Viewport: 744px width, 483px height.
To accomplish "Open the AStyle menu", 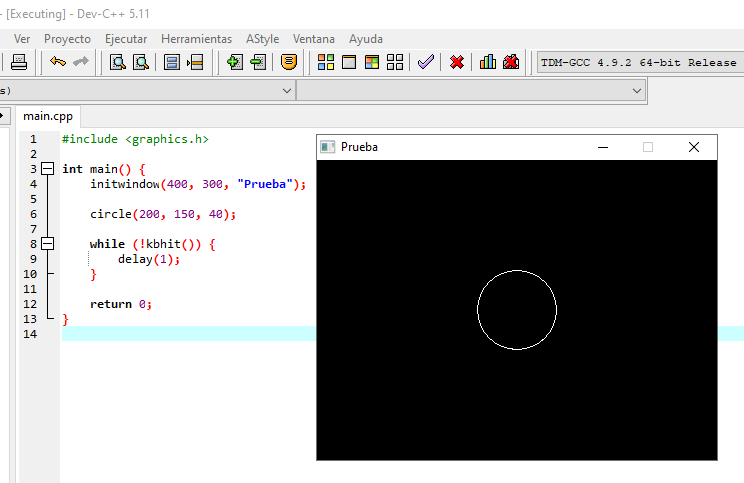I will (262, 39).
